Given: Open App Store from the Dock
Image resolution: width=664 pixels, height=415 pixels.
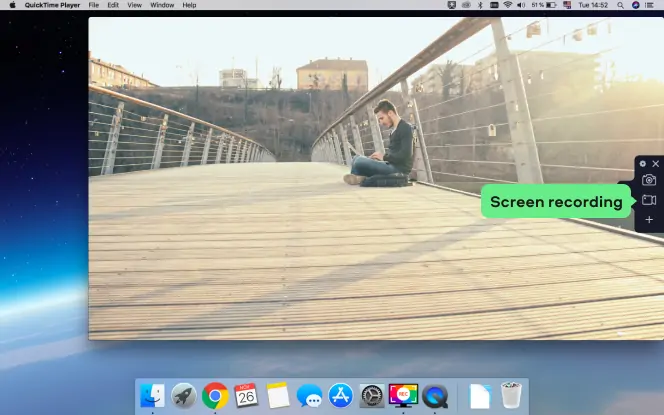Looking at the screenshot, I should [341, 396].
